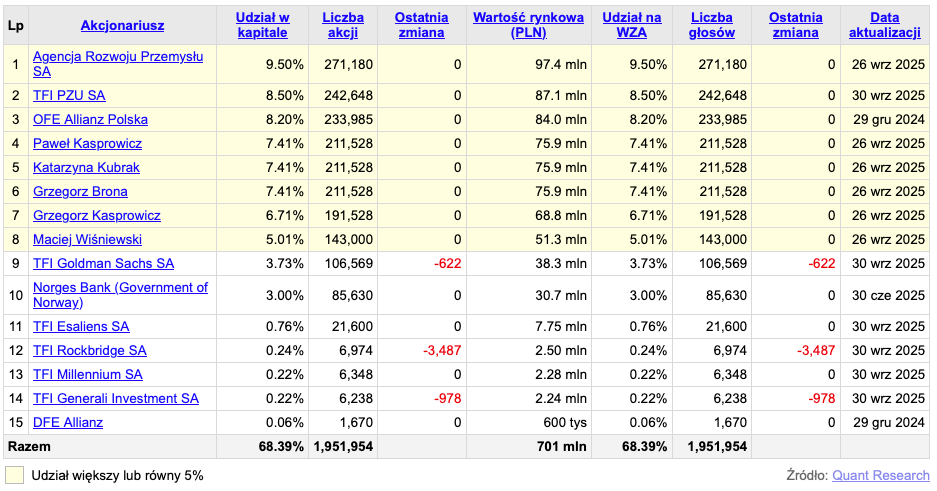The height and width of the screenshot is (491, 937).
Task: Open Paweł Kasprowicz shareholder link
Action: 87,143
